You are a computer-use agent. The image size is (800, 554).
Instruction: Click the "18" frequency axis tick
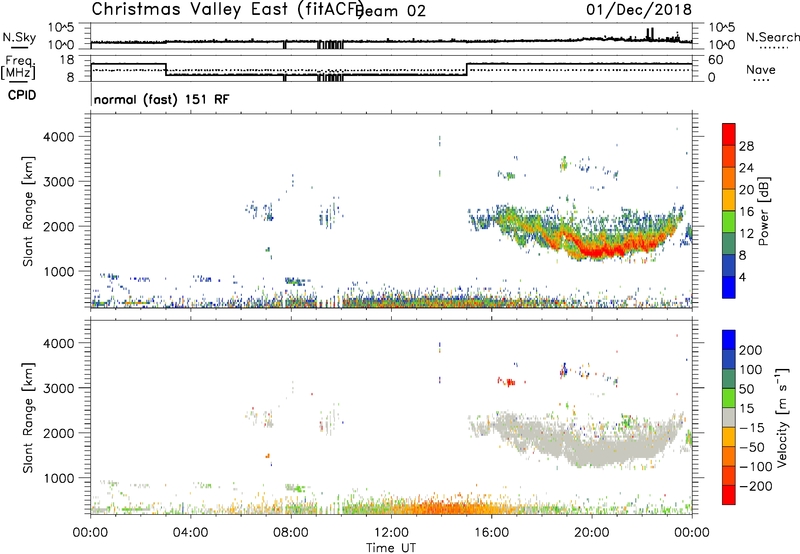tap(67, 60)
